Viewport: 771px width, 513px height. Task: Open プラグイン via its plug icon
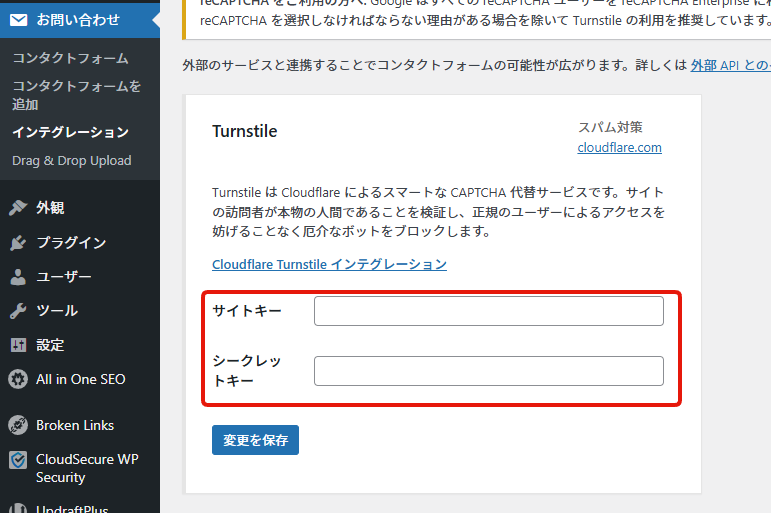coord(18,243)
